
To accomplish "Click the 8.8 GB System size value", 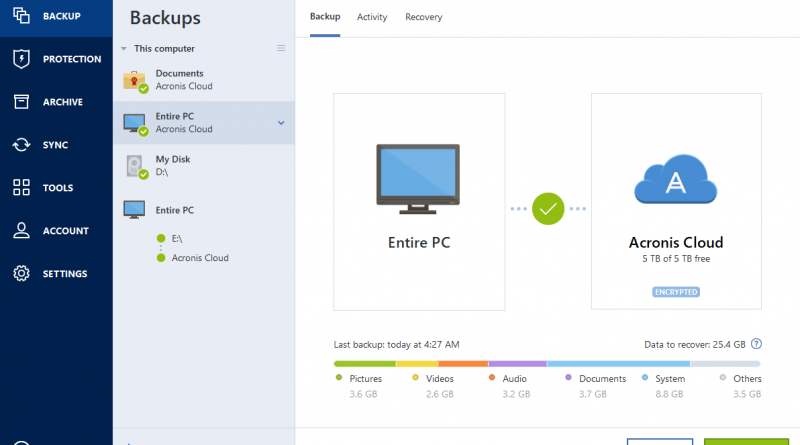I will pos(669,394).
